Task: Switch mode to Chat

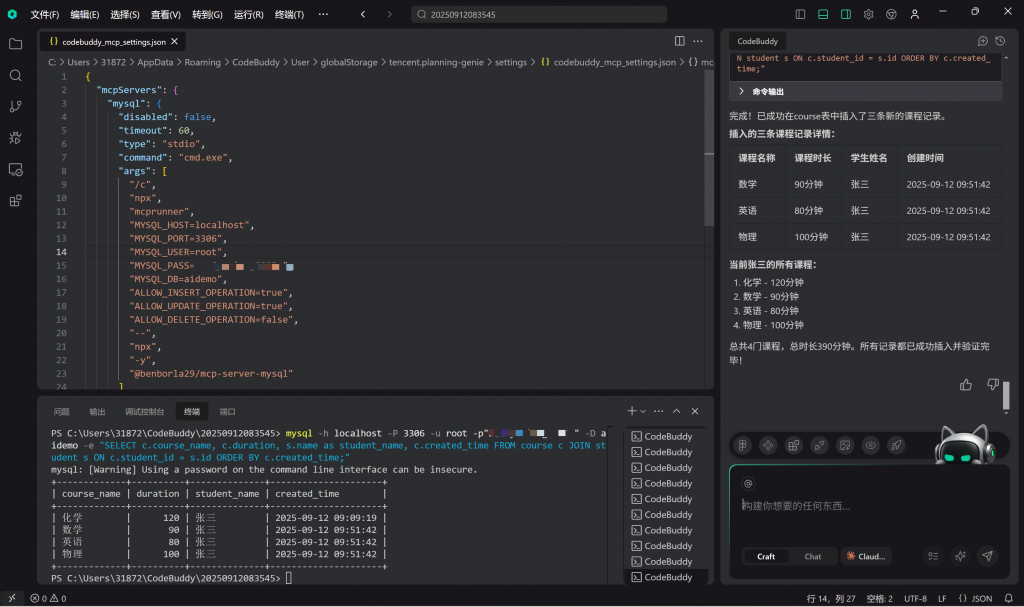Action: 813,556
